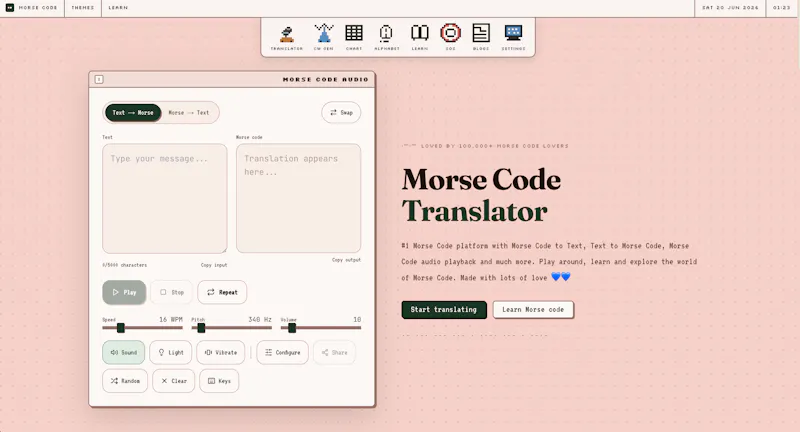Click Learn Morse code button
Viewport: 800px width, 432px height.
[x=533, y=310]
